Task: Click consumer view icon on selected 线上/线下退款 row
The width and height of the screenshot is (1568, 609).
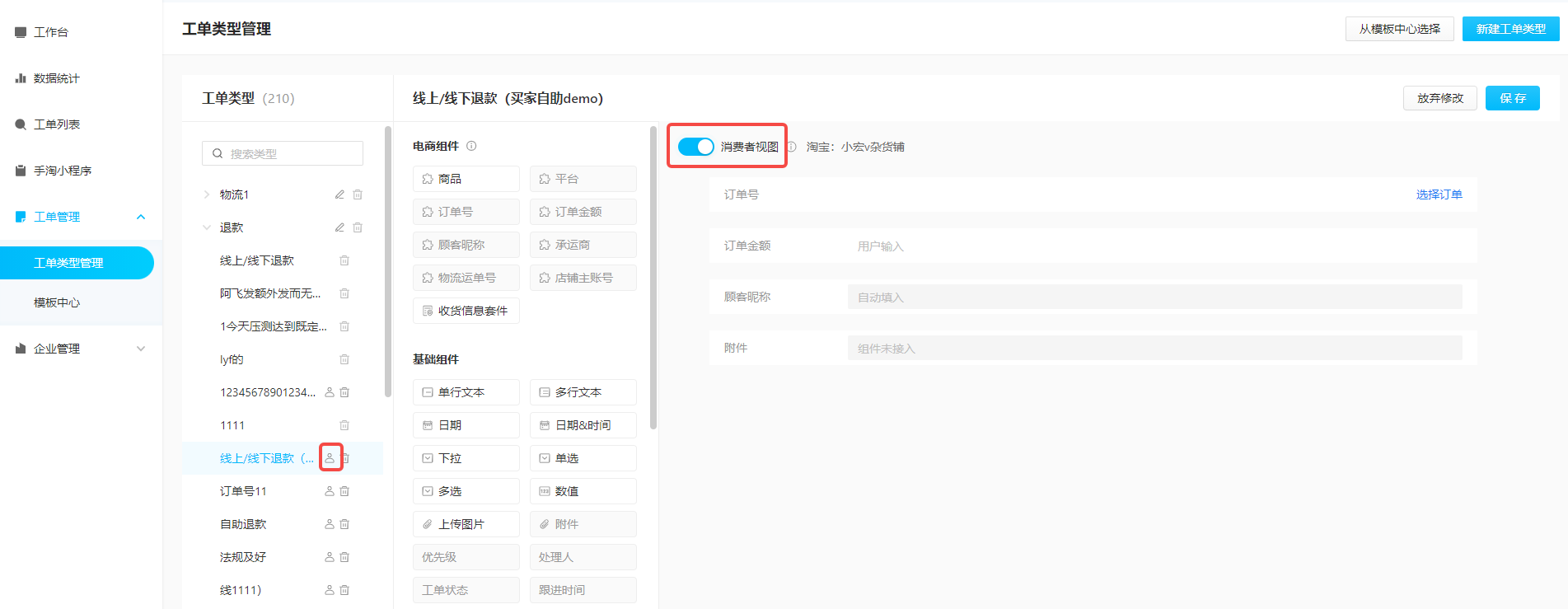Action: 330,458
